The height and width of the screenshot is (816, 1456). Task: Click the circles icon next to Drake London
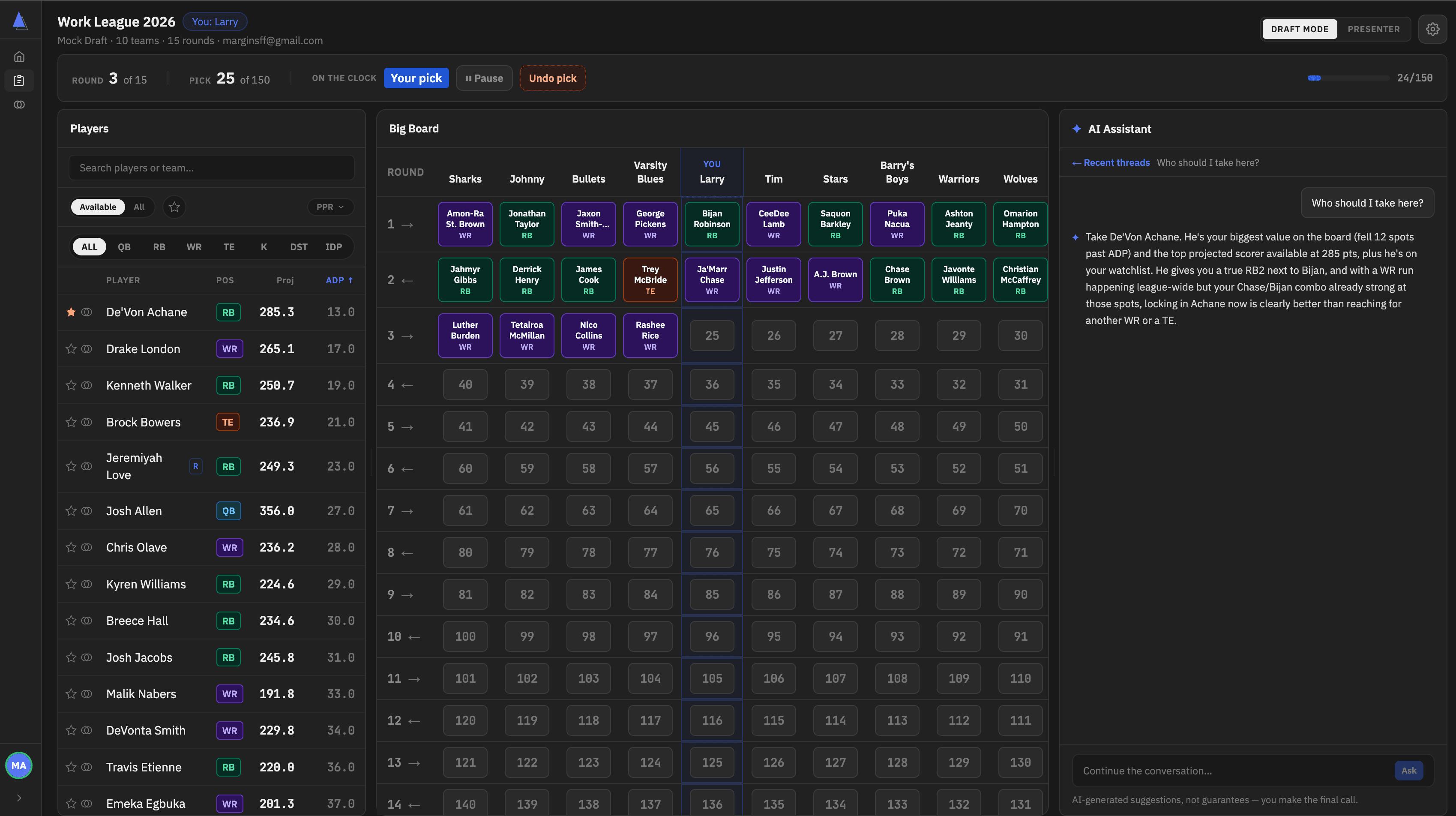(87, 349)
